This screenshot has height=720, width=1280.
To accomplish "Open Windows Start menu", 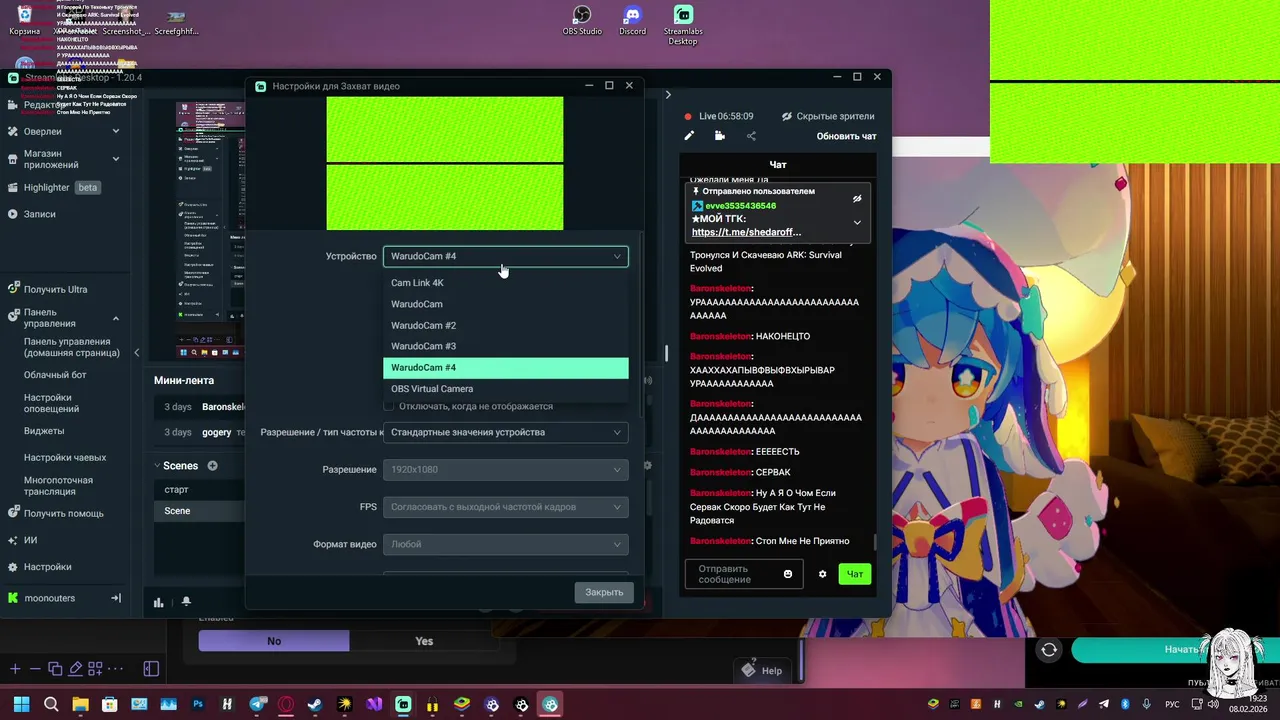I will point(21,704).
